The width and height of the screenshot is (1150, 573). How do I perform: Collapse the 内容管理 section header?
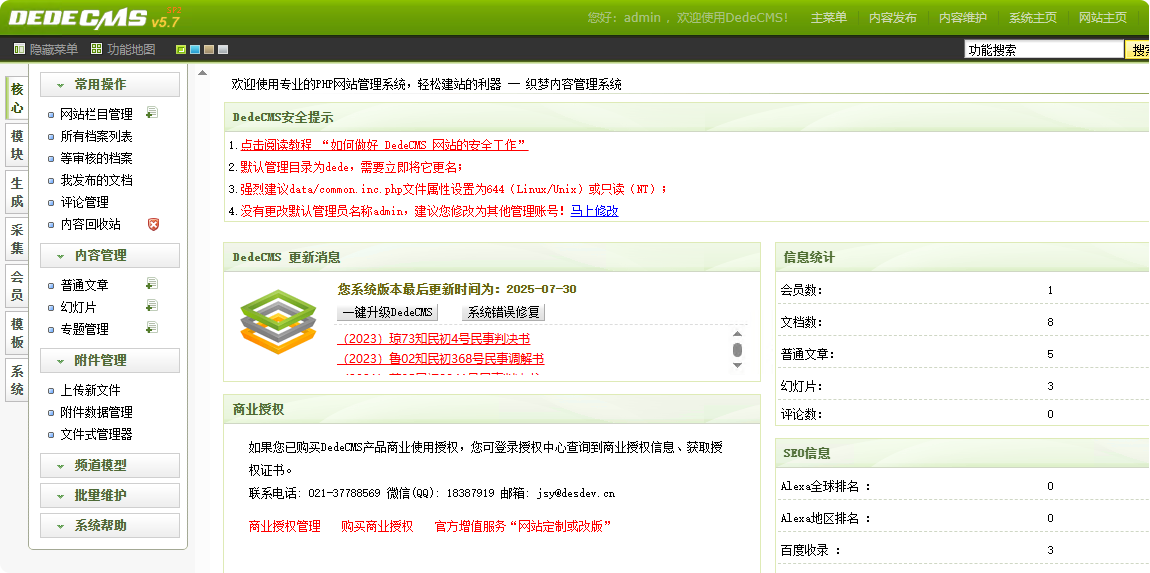pos(110,256)
